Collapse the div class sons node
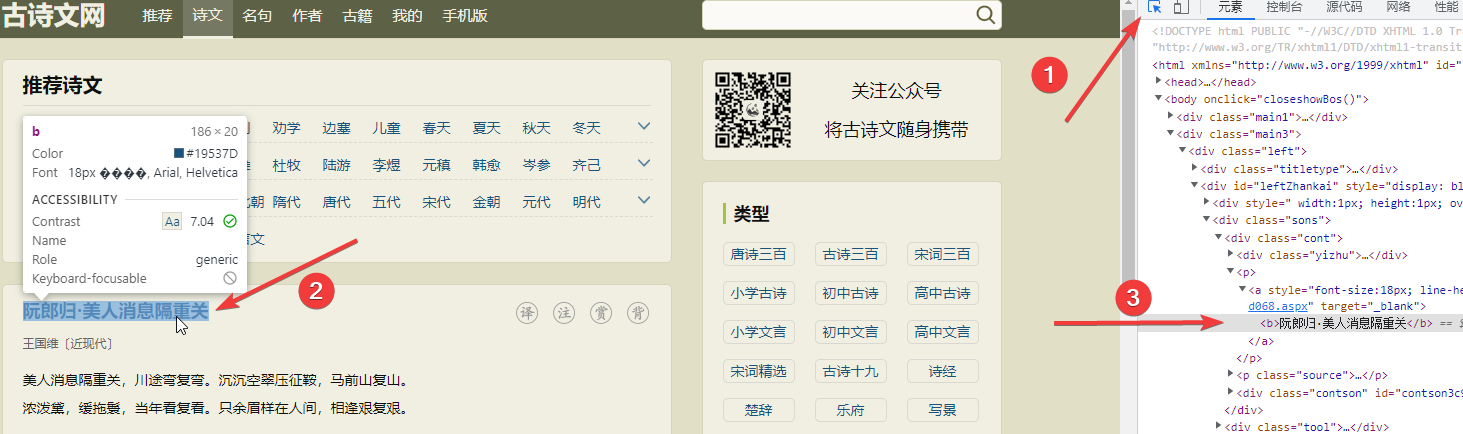 1207,219
